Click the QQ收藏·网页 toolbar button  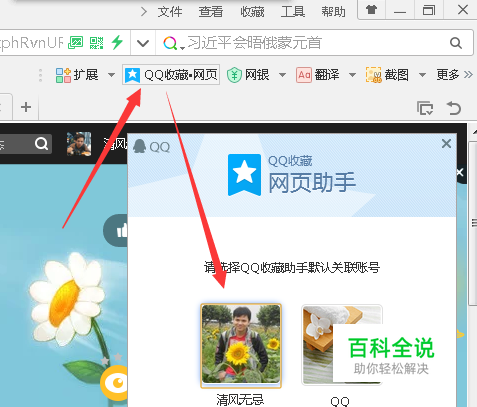171,75
